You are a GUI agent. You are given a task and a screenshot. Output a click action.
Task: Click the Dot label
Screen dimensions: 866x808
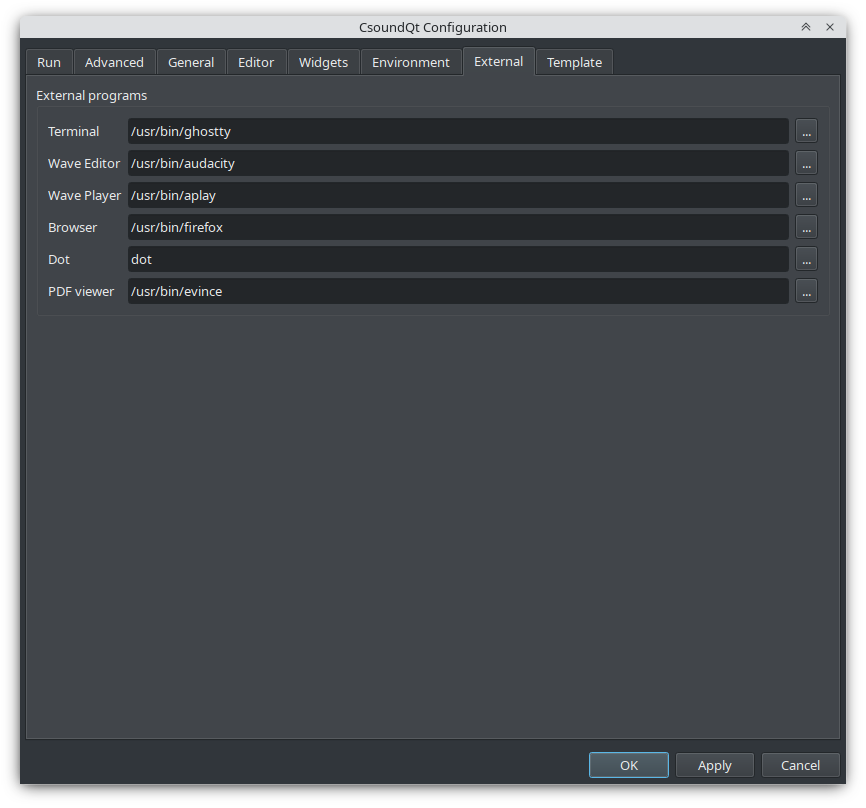click(x=59, y=260)
